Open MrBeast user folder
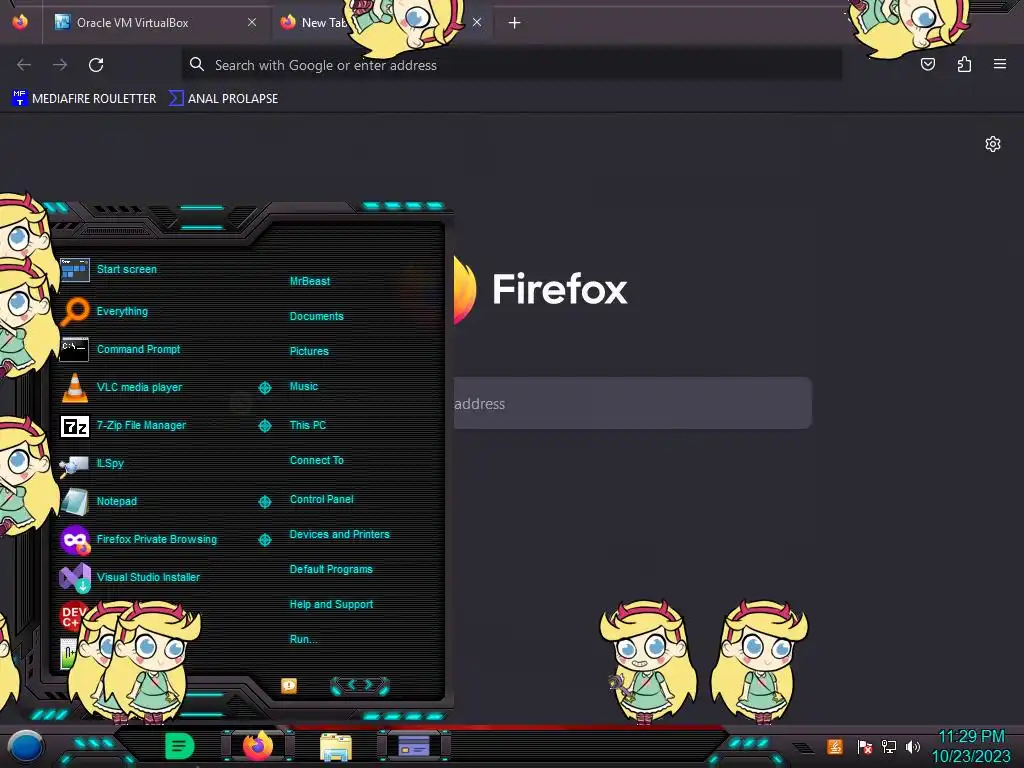The width and height of the screenshot is (1024, 768). coord(310,281)
